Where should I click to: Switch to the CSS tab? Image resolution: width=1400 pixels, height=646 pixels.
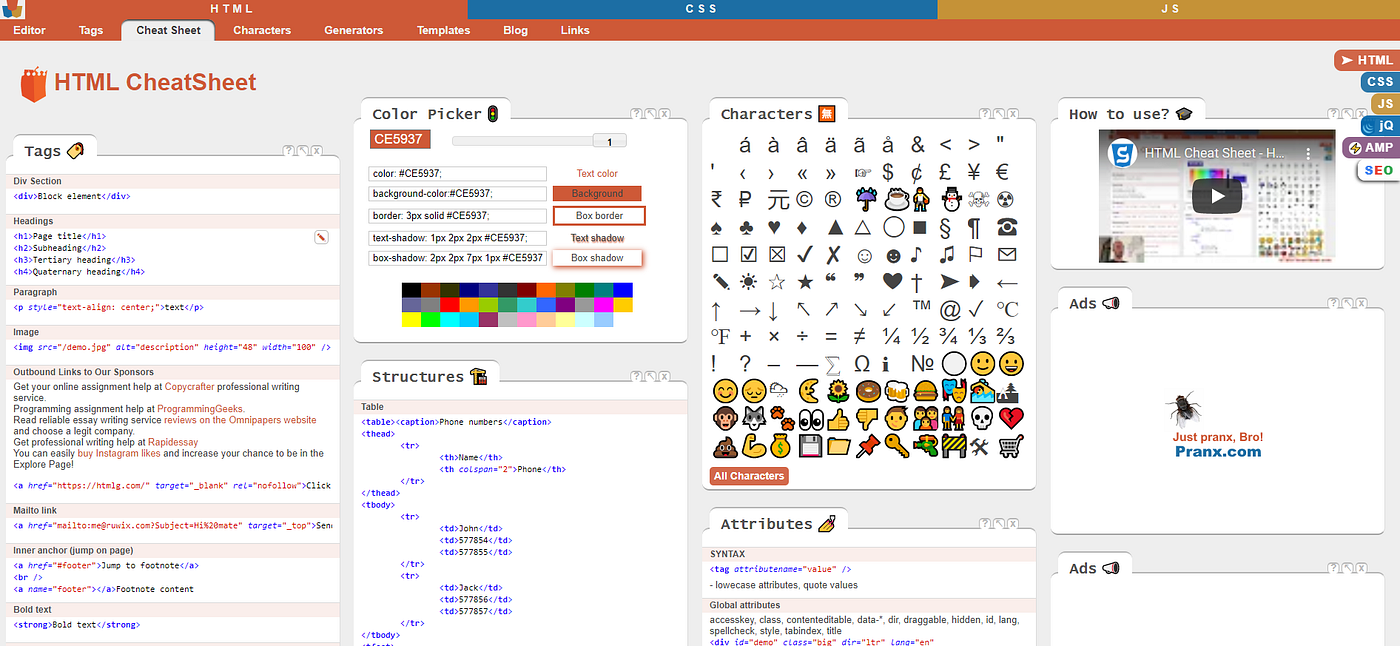700,9
